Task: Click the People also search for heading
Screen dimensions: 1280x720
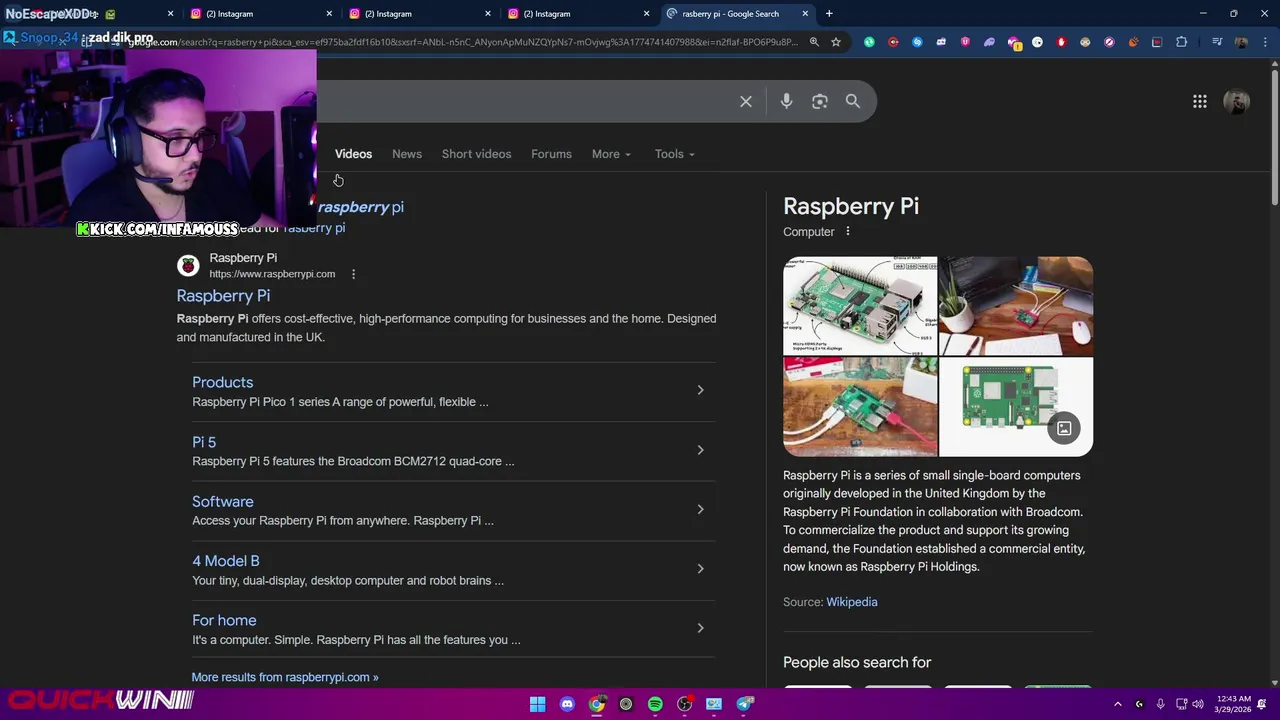Action: pos(857,662)
